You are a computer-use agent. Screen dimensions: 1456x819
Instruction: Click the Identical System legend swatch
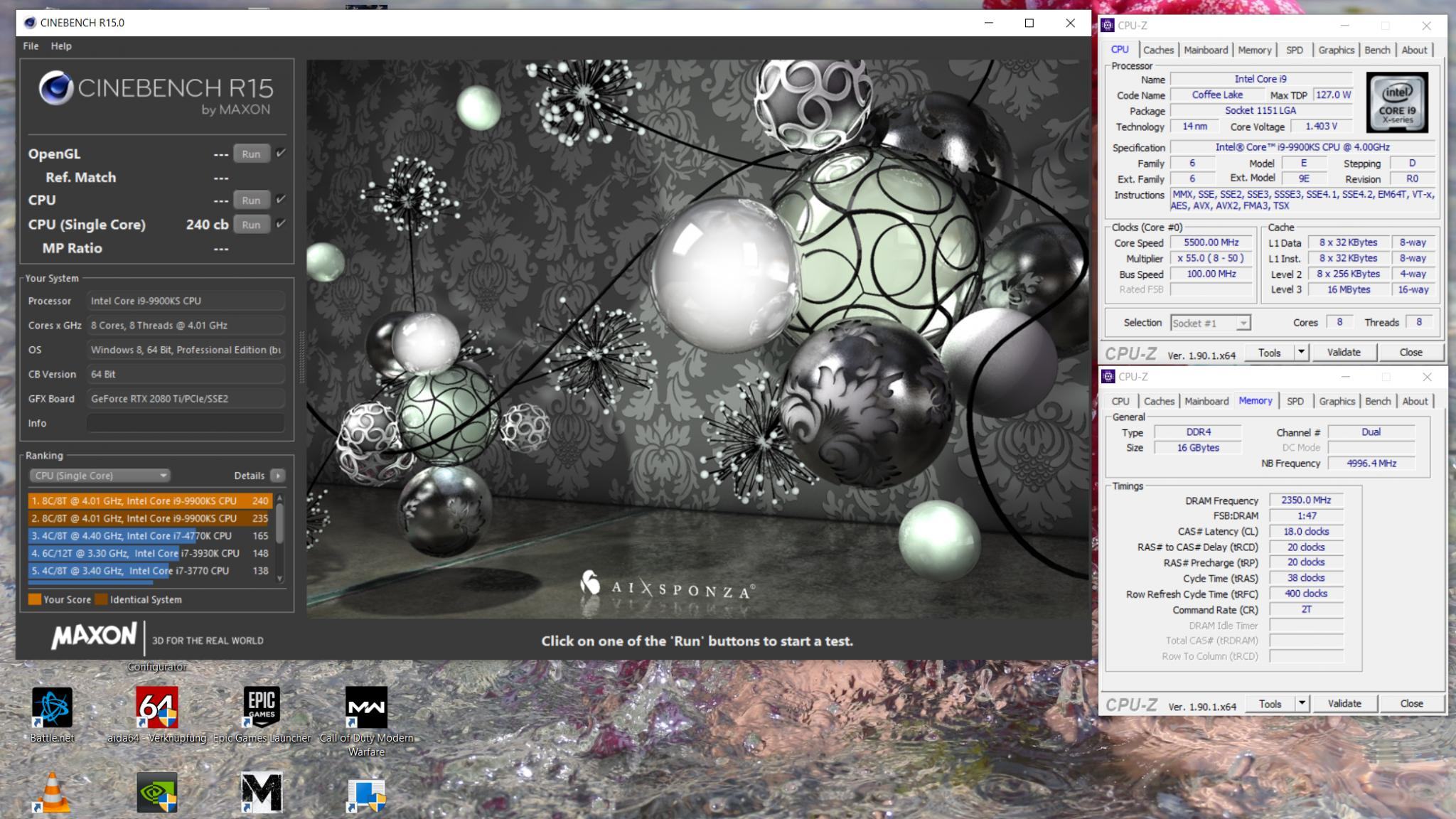pos(101,599)
